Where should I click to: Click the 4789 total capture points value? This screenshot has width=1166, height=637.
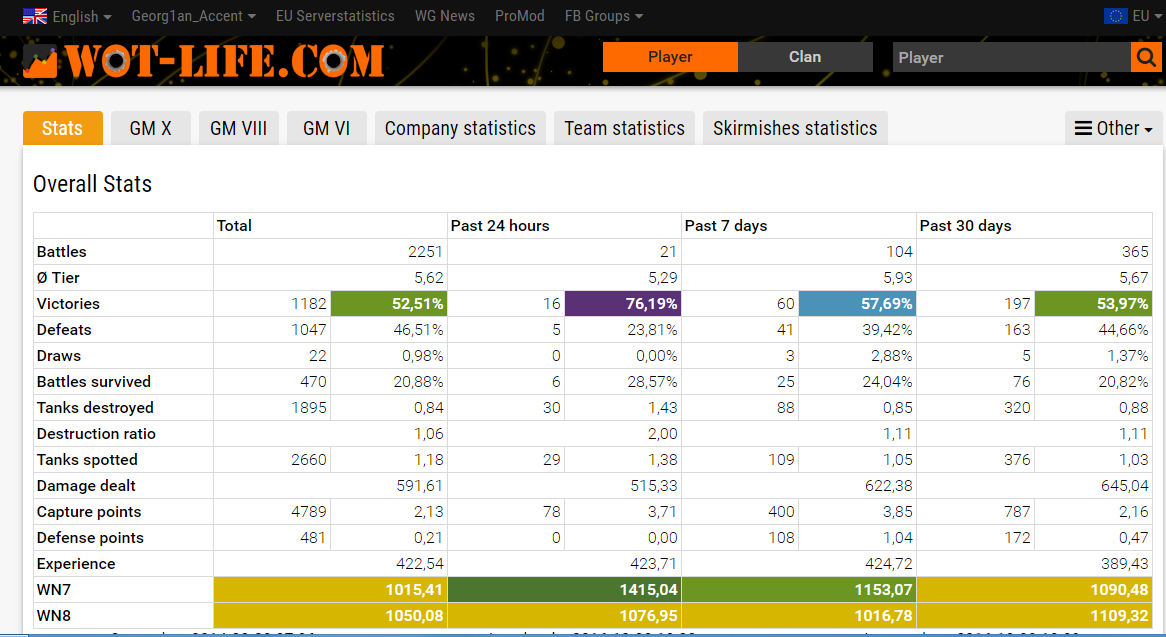pyautogui.click(x=309, y=512)
